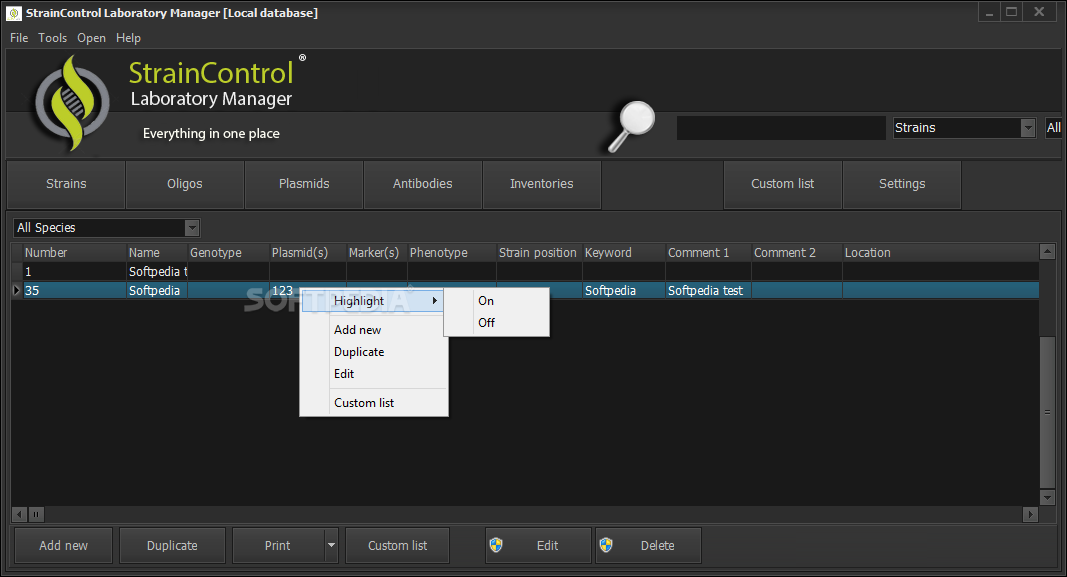Viewport: 1067px width, 577px height.
Task: Open the File menu
Action: (19, 38)
